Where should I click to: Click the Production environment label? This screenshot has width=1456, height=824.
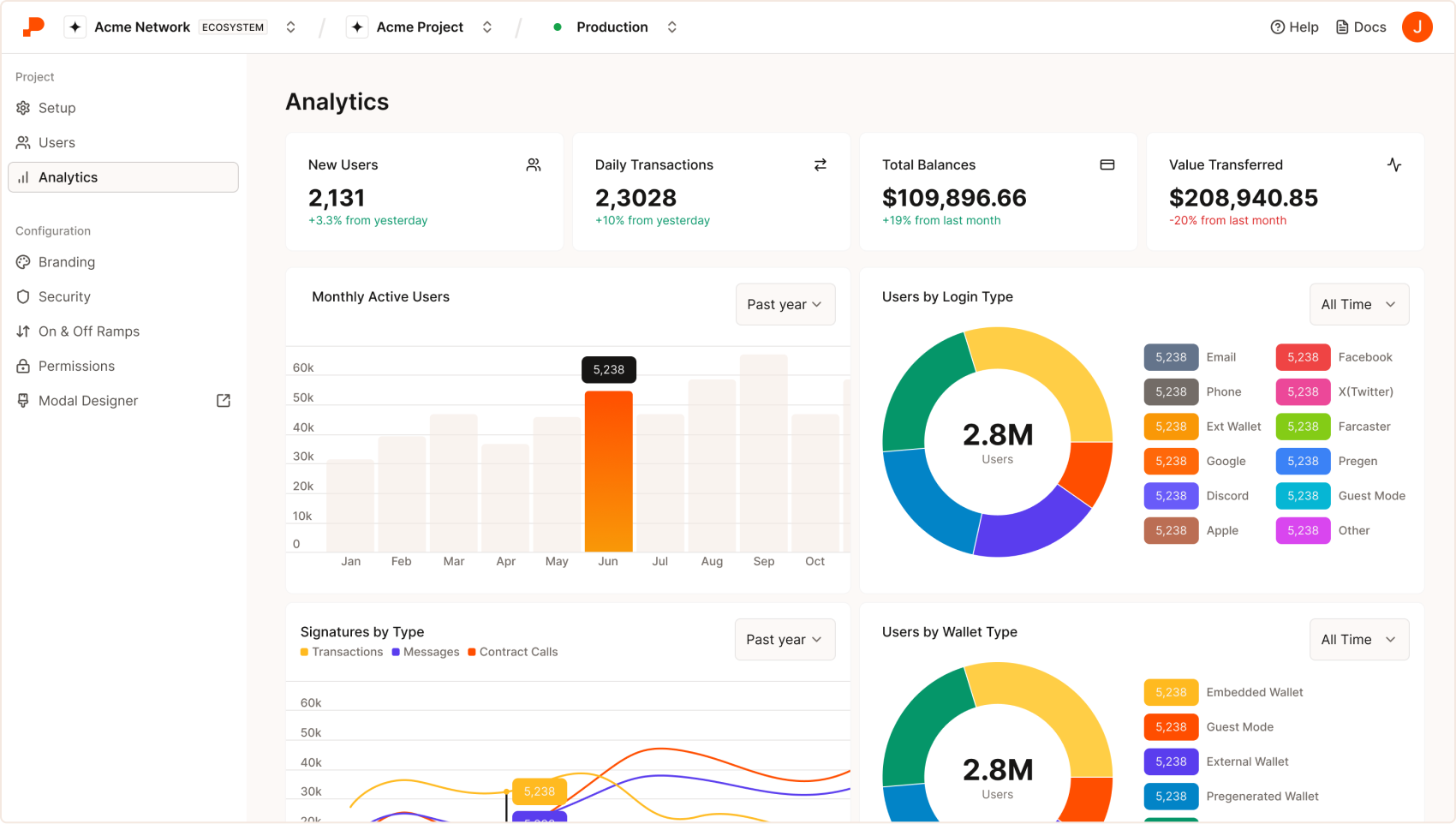[x=612, y=27]
